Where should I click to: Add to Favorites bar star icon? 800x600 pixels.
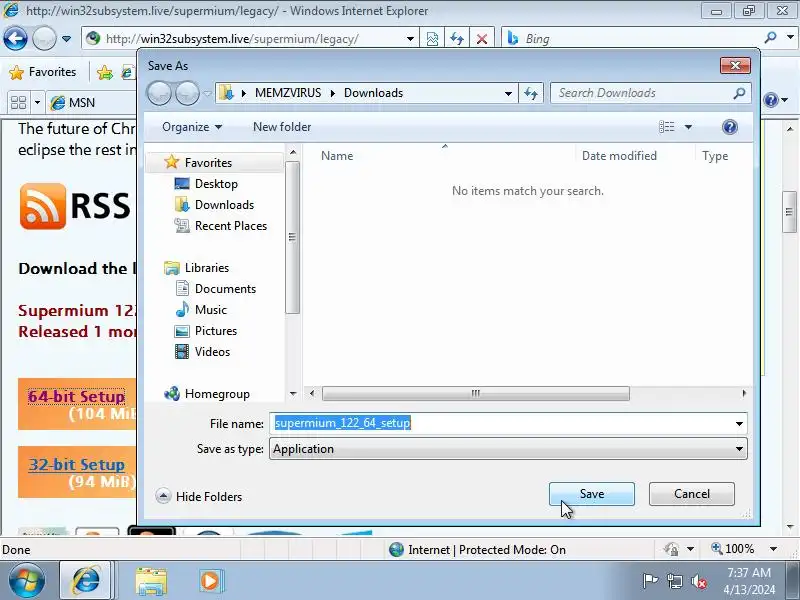105,73
